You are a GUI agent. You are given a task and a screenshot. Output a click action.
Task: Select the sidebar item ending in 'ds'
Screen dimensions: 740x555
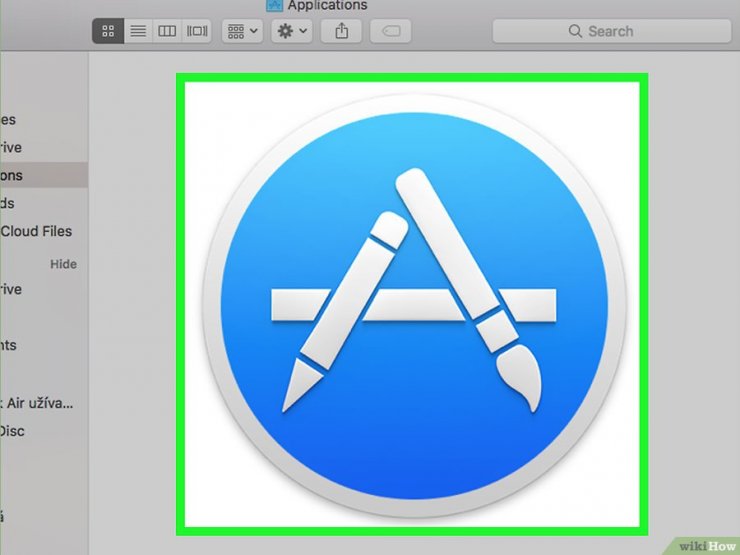tap(8, 203)
